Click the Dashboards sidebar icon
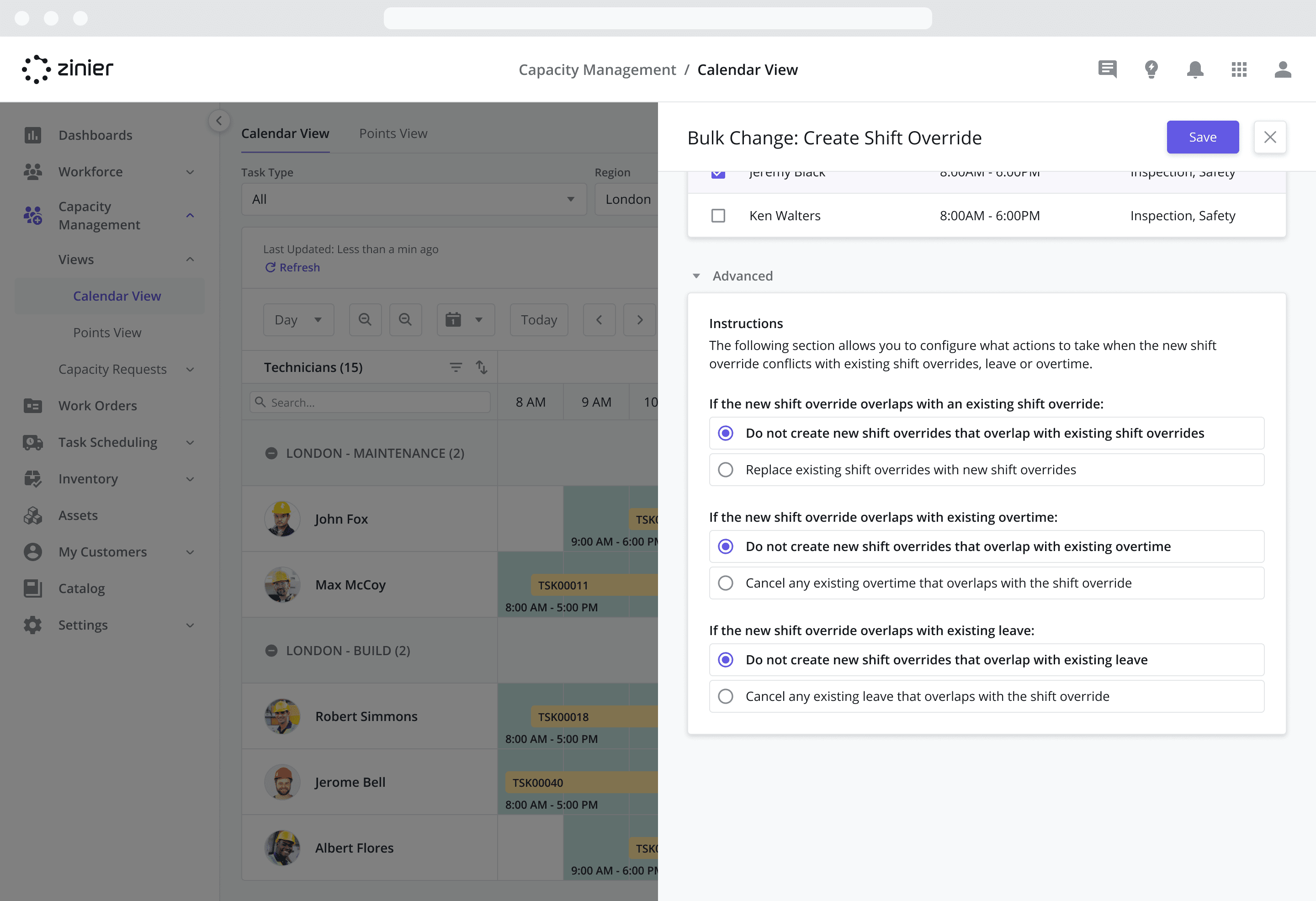This screenshot has height=901, width=1316. click(x=33, y=135)
